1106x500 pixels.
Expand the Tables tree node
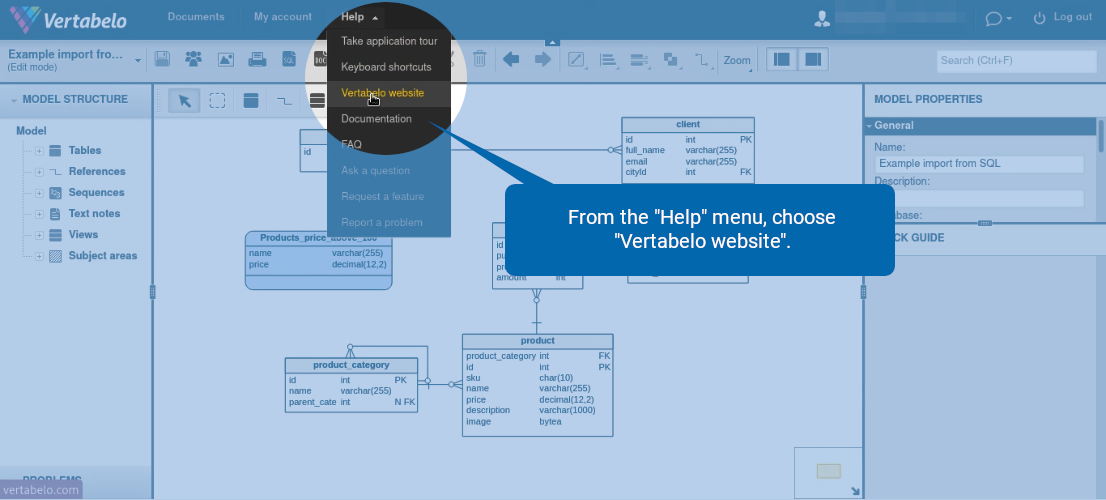[40, 151]
